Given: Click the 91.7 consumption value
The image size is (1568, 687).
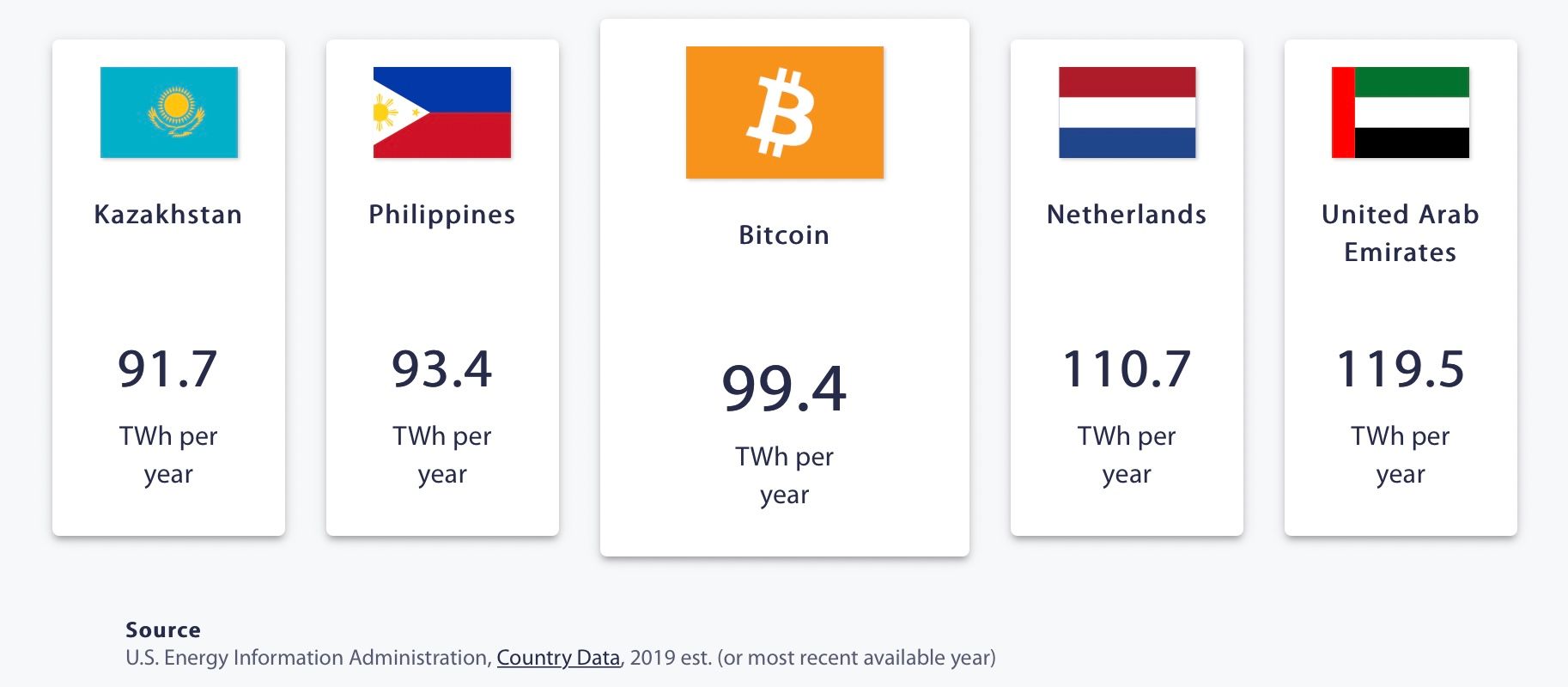Looking at the screenshot, I should 168,369.
